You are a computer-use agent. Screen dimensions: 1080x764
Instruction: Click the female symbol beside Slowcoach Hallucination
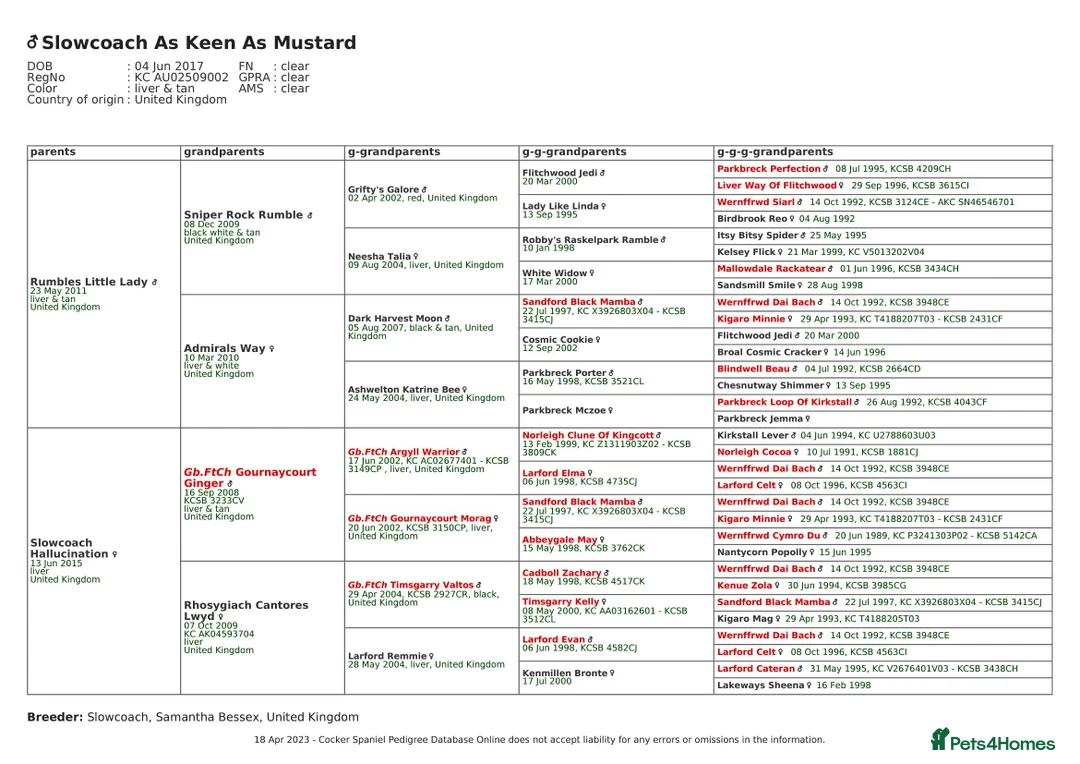pyautogui.click(x=115, y=554)
